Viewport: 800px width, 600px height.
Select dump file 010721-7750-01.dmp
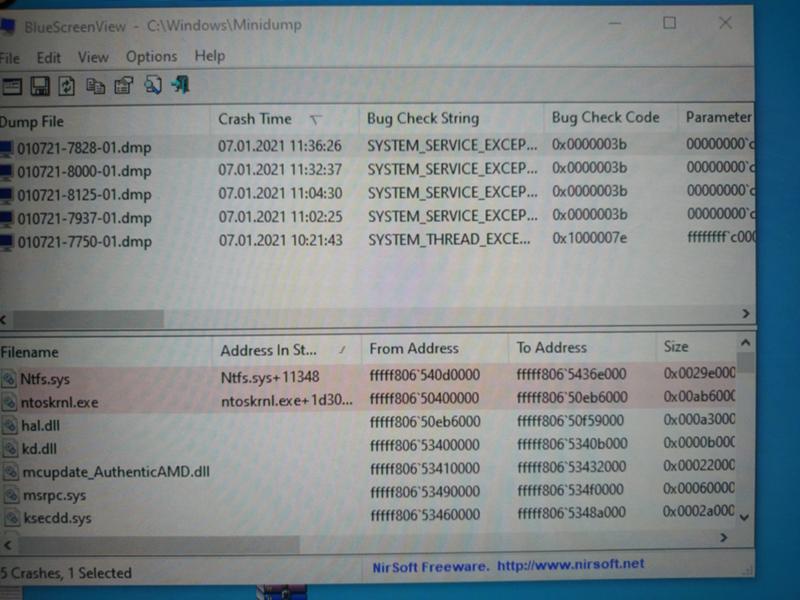point(84,242)
